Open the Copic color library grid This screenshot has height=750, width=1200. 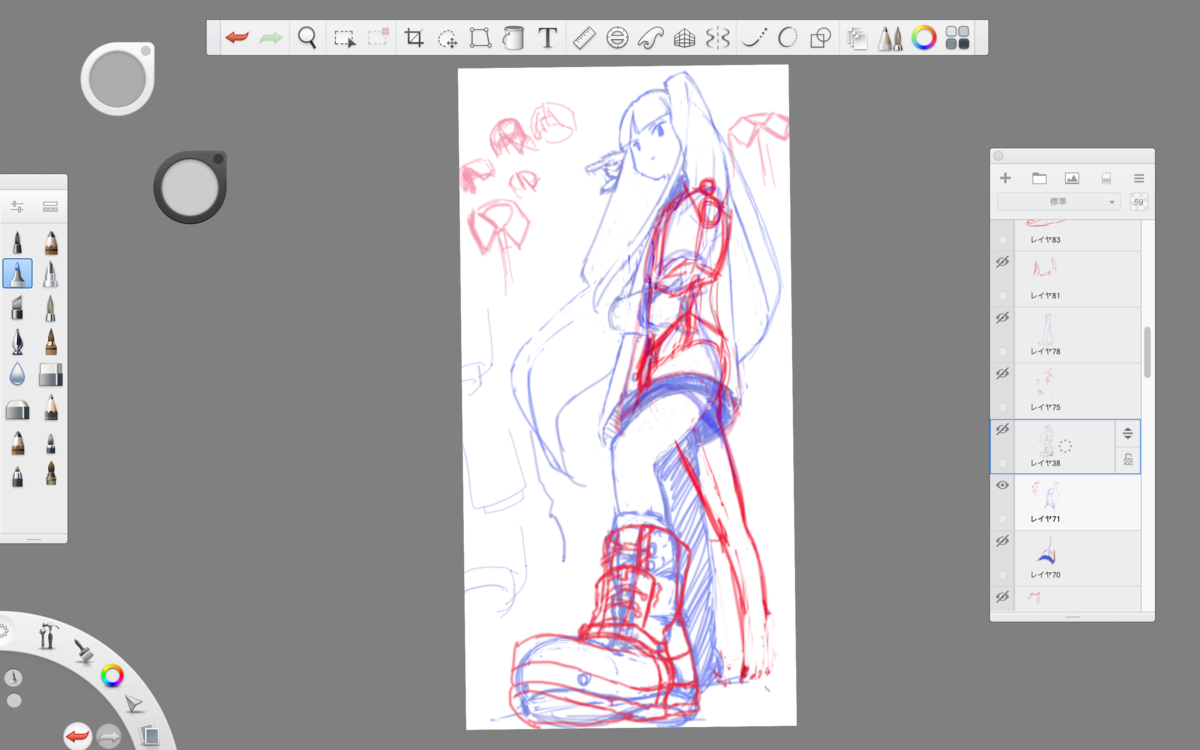click(x=957, y=38)
